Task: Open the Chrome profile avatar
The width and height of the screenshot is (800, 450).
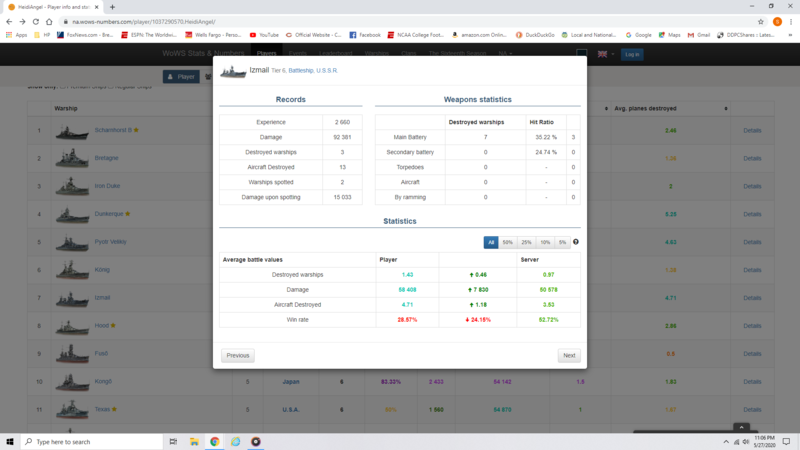Action: (x=777, y=22)
